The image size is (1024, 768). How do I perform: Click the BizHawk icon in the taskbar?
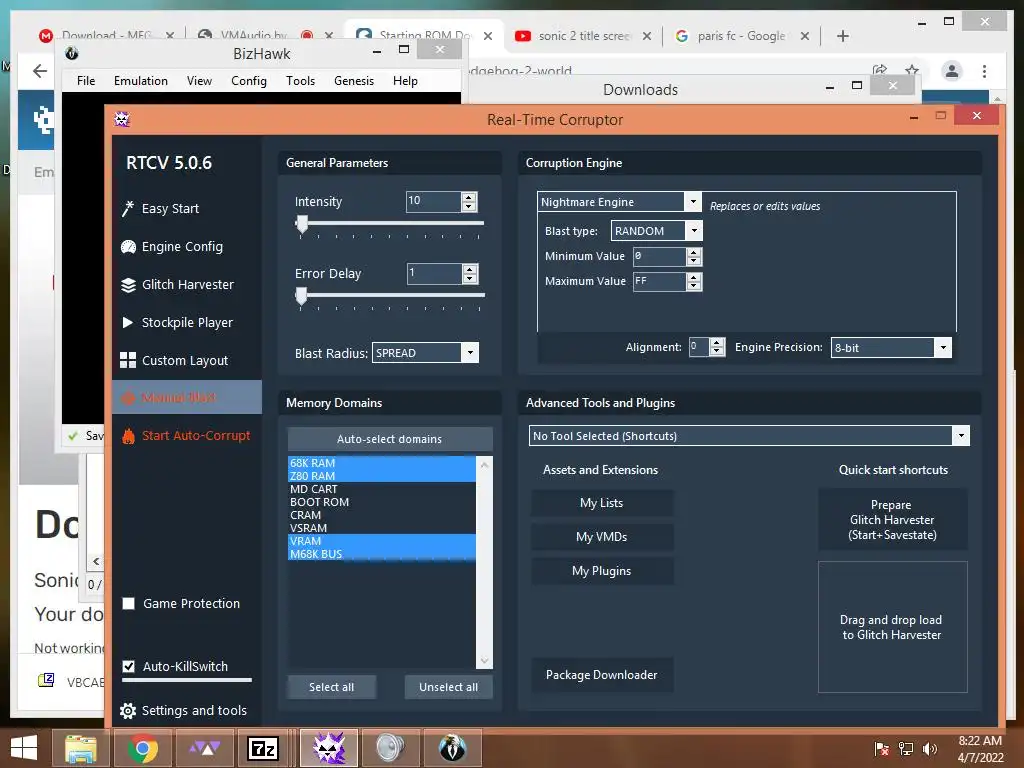453,748
